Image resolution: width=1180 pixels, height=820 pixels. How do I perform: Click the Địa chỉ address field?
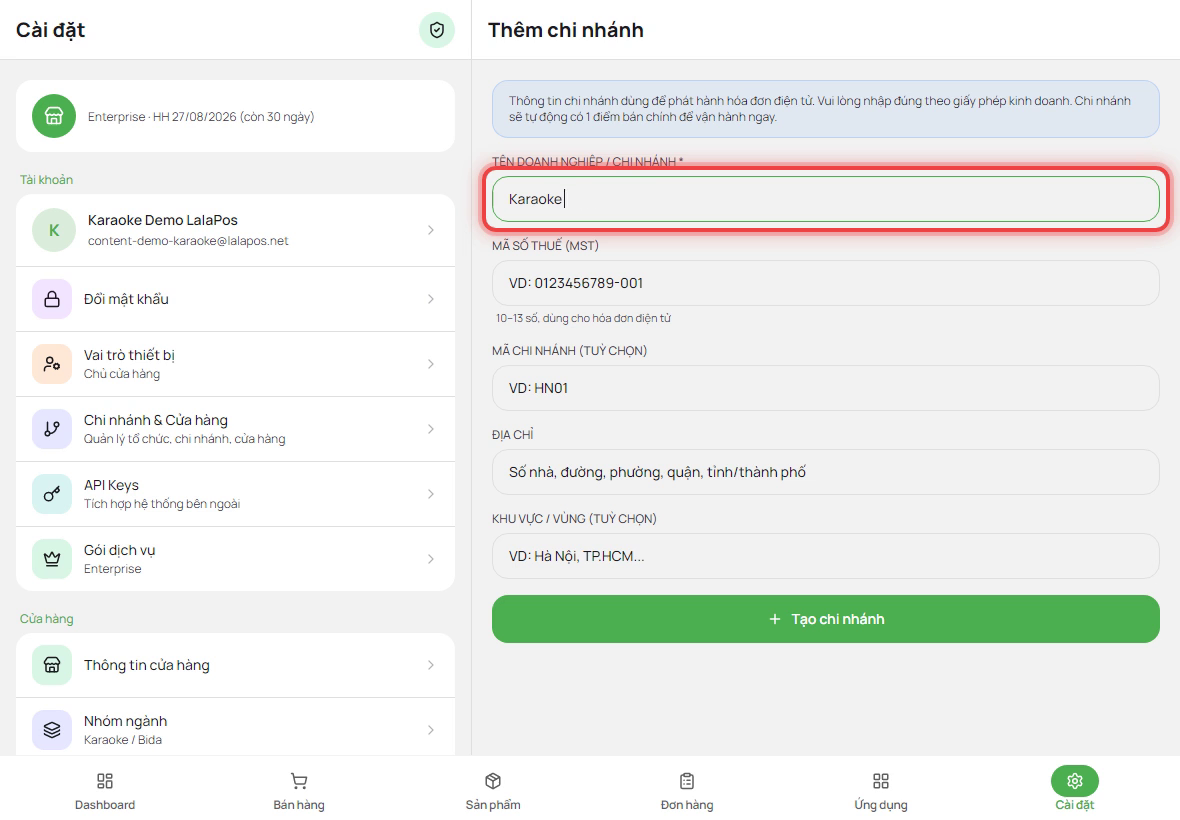tap(826, 472)
